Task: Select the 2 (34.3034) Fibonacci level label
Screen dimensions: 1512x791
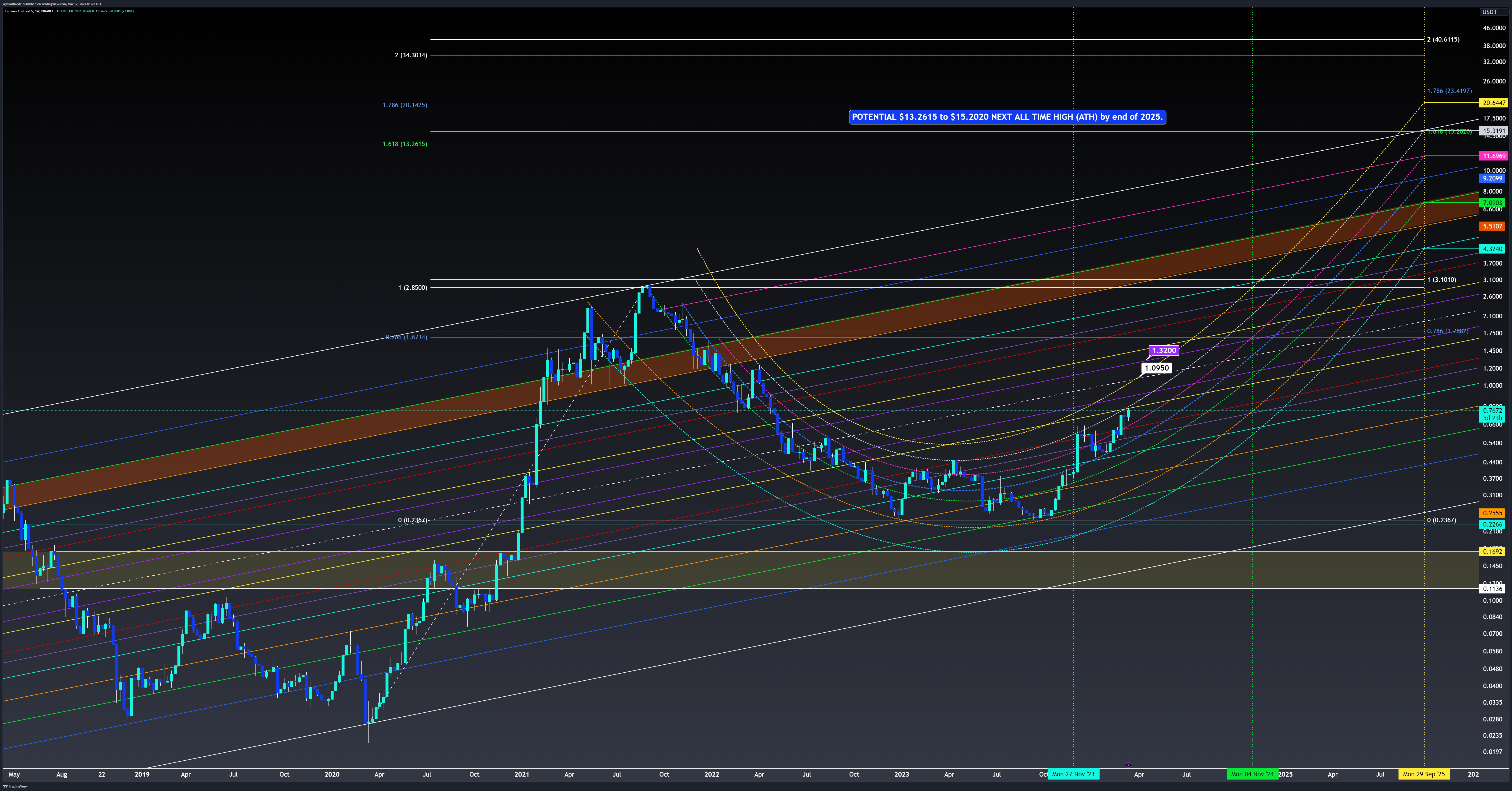Action: 411,55
